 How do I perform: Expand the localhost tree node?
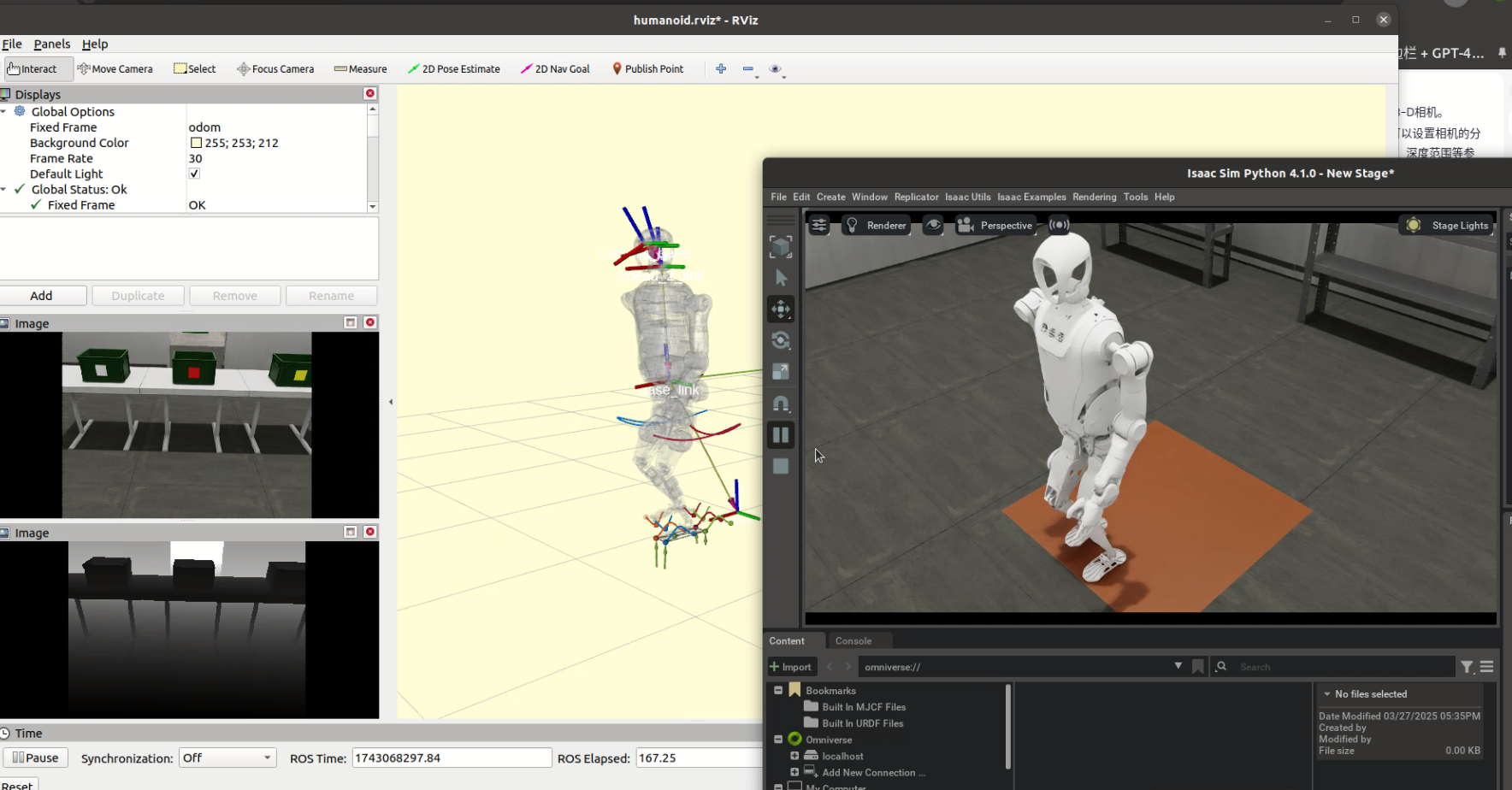click(x=794, y=756)
